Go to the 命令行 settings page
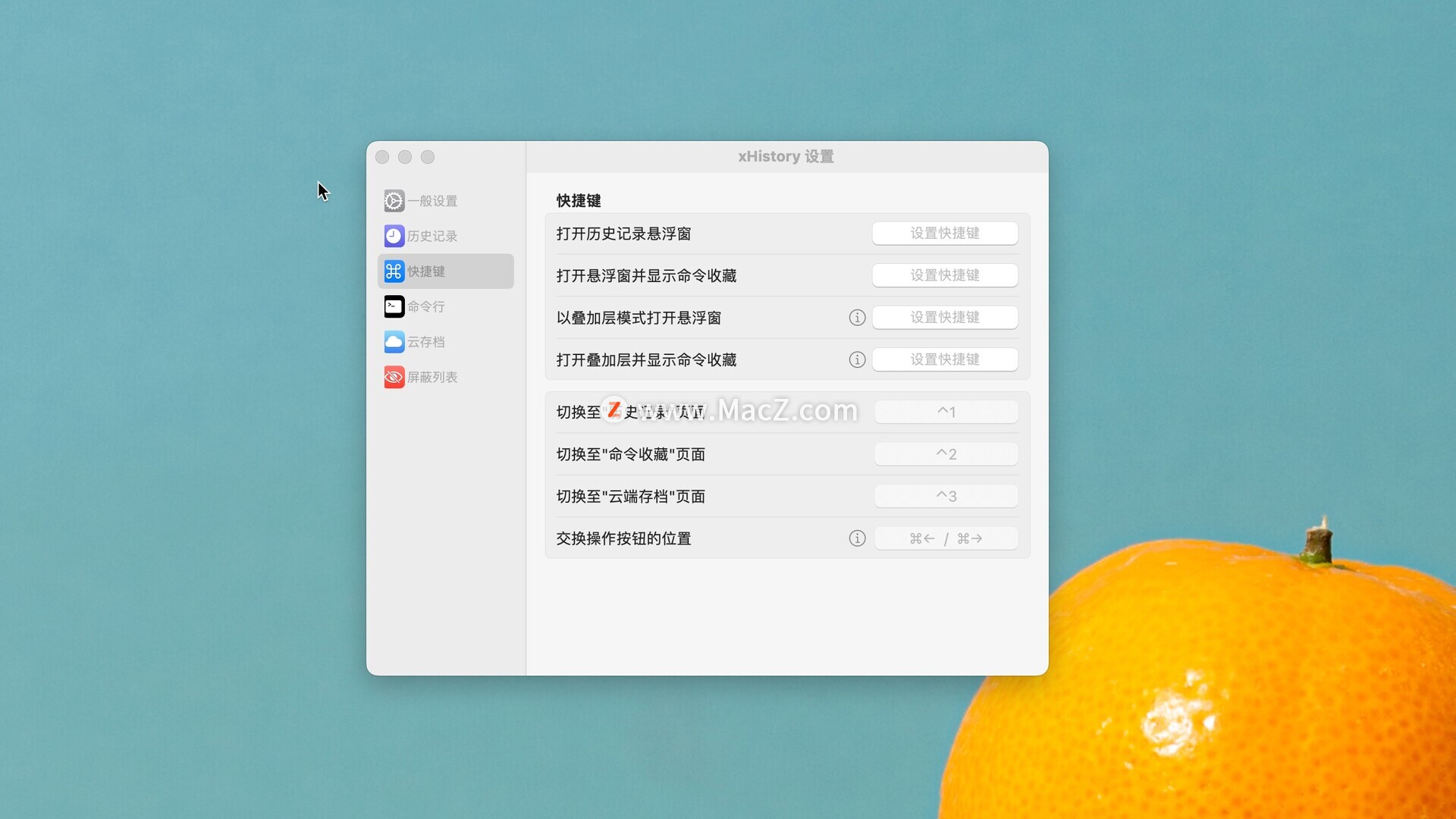 [446, 306]
